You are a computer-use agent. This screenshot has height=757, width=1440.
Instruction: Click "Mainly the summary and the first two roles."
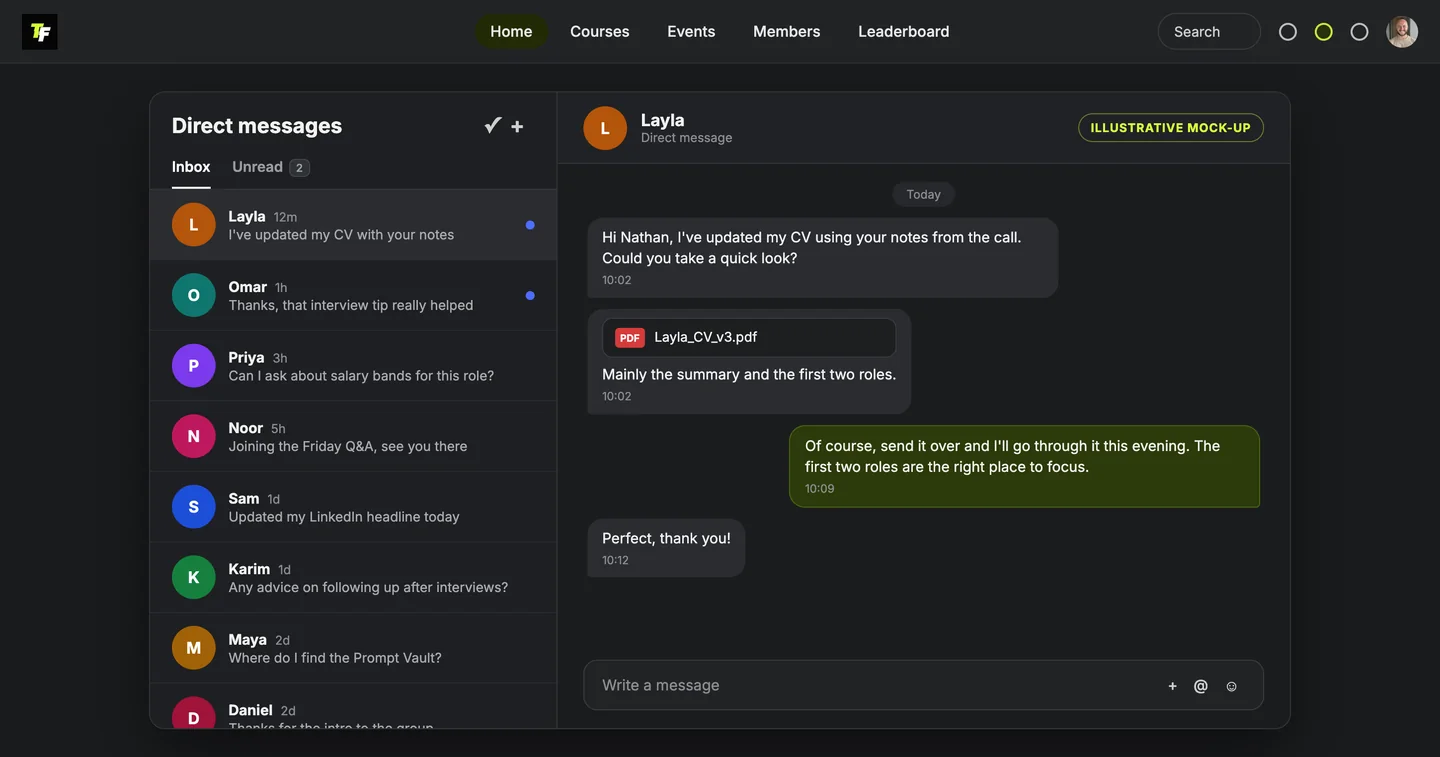pos(749,375)
